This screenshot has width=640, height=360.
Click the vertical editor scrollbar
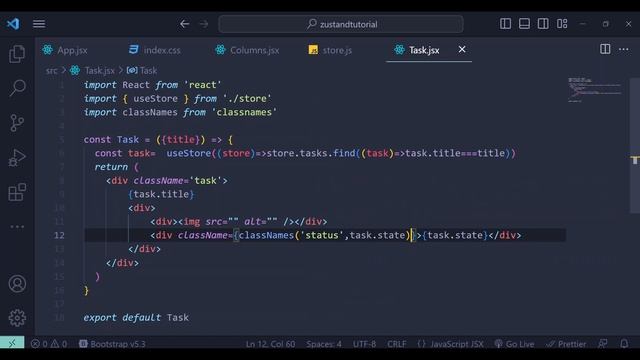pyautogui.click(x=635, y=145)
